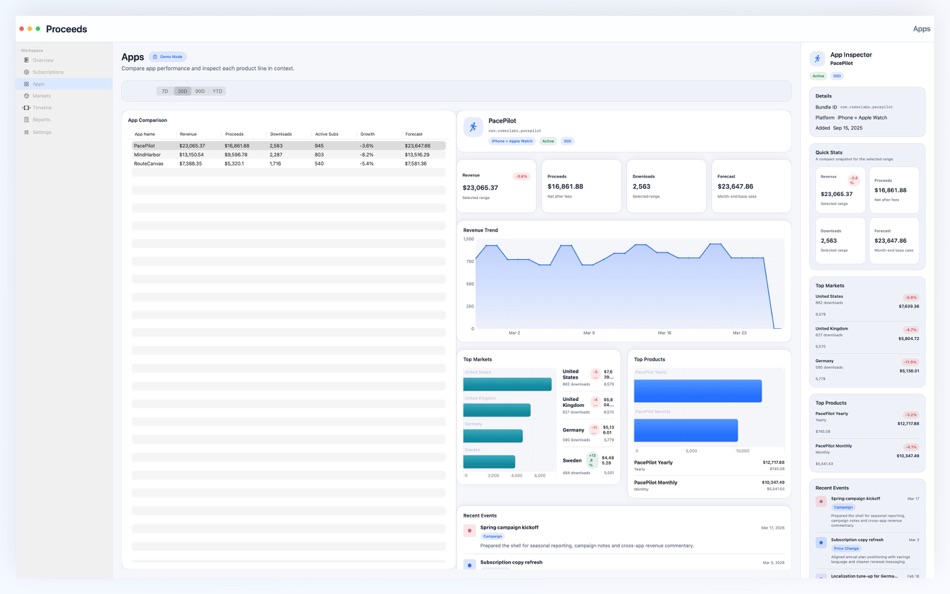The height and width of the screenshot is (594, 950).
Task: Click the United States teal market bar
Action: coord(507,384)
